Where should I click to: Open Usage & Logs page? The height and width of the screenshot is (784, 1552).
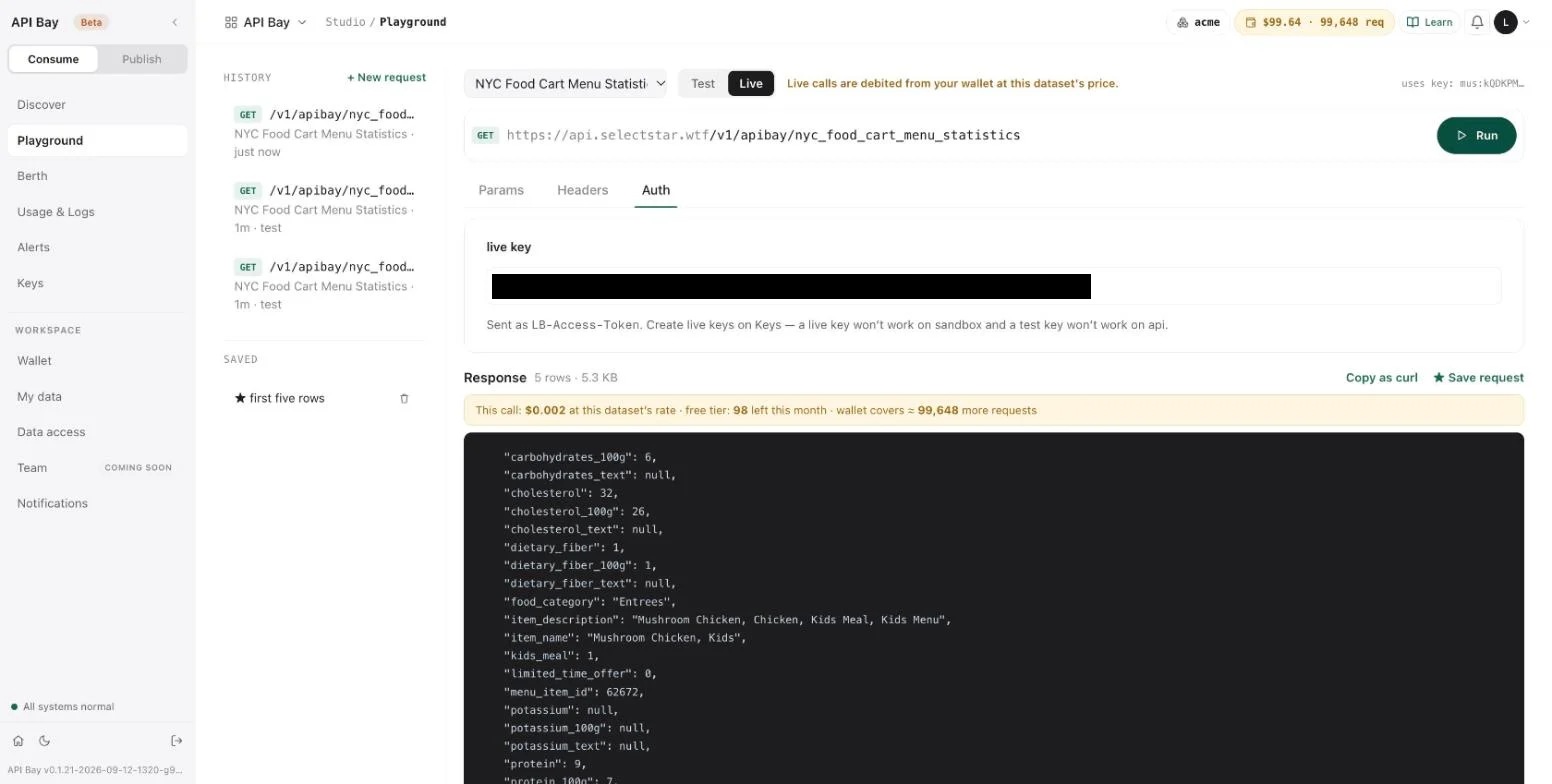pos(97,212)
